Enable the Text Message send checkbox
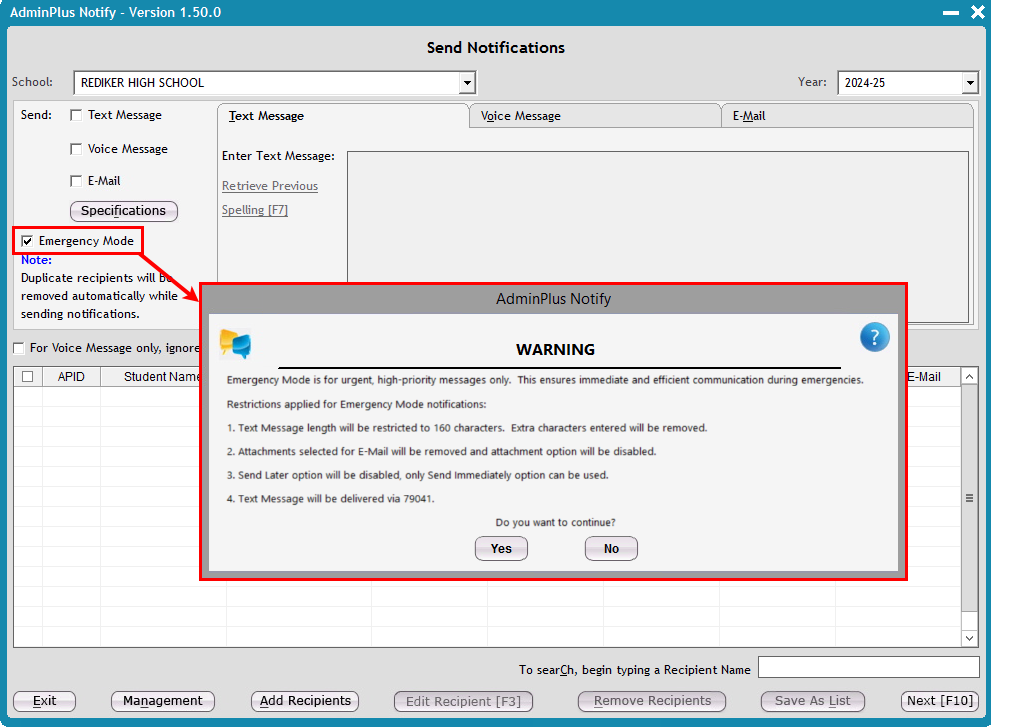Screen dimensions: 1018x727 tap(76, 115)
